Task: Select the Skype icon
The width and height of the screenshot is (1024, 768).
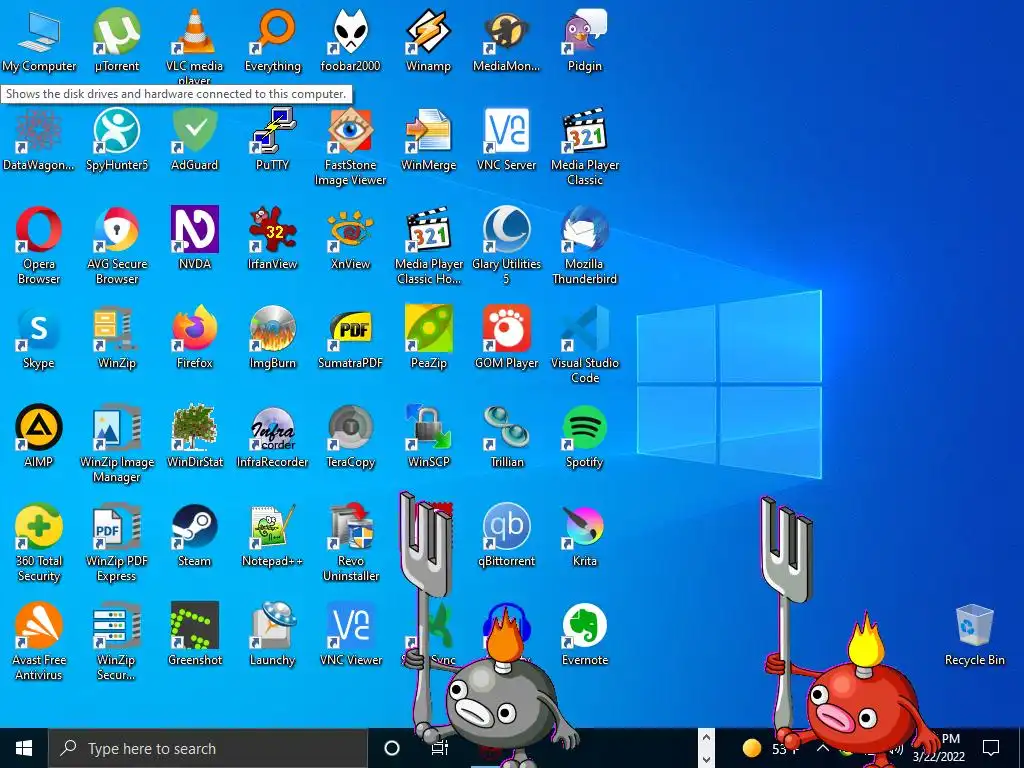Action: pyautogui.click(x=39, y=328)
